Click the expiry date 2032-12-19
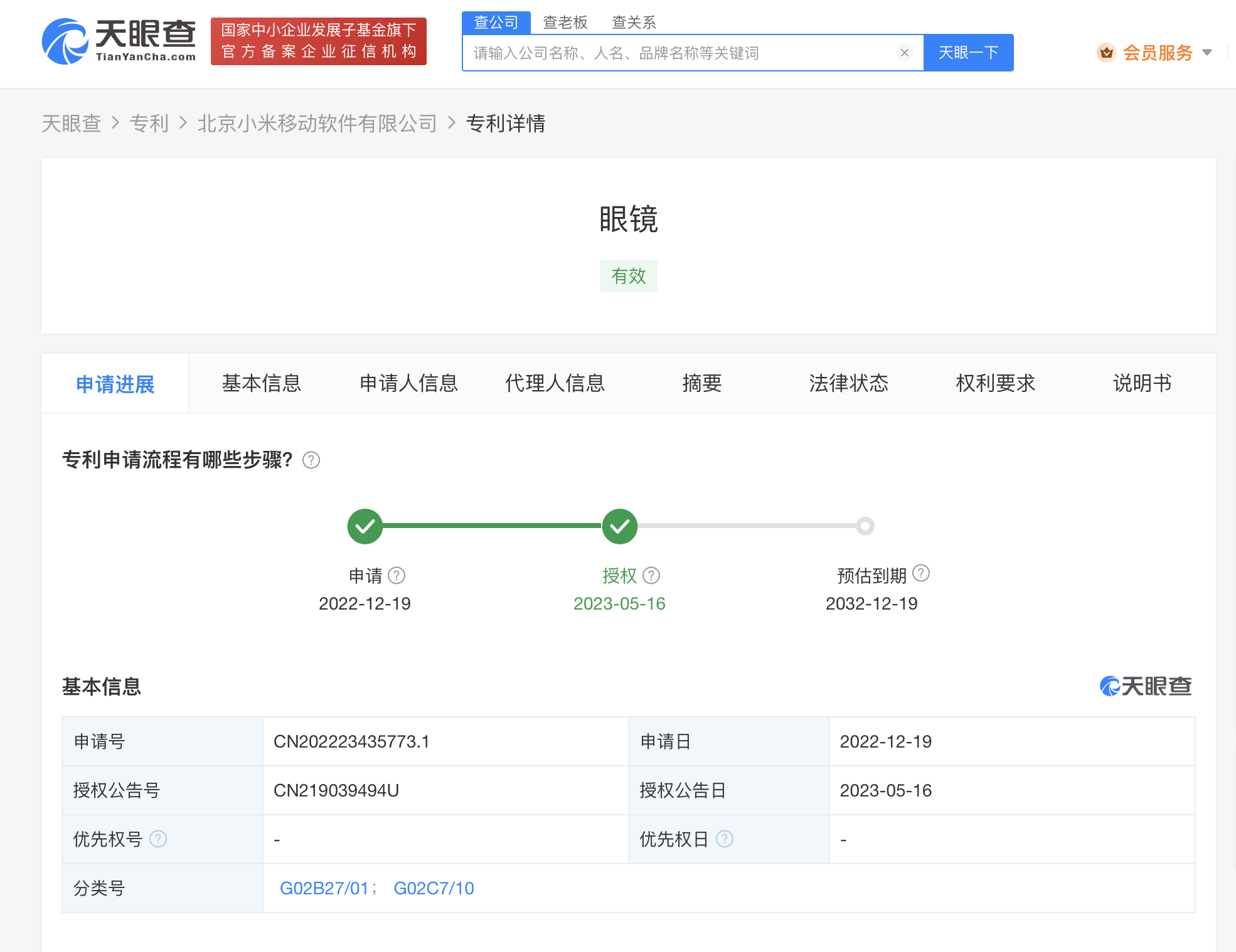The width and height of the screenshot is (1236, 952). [x=871, y=603]
